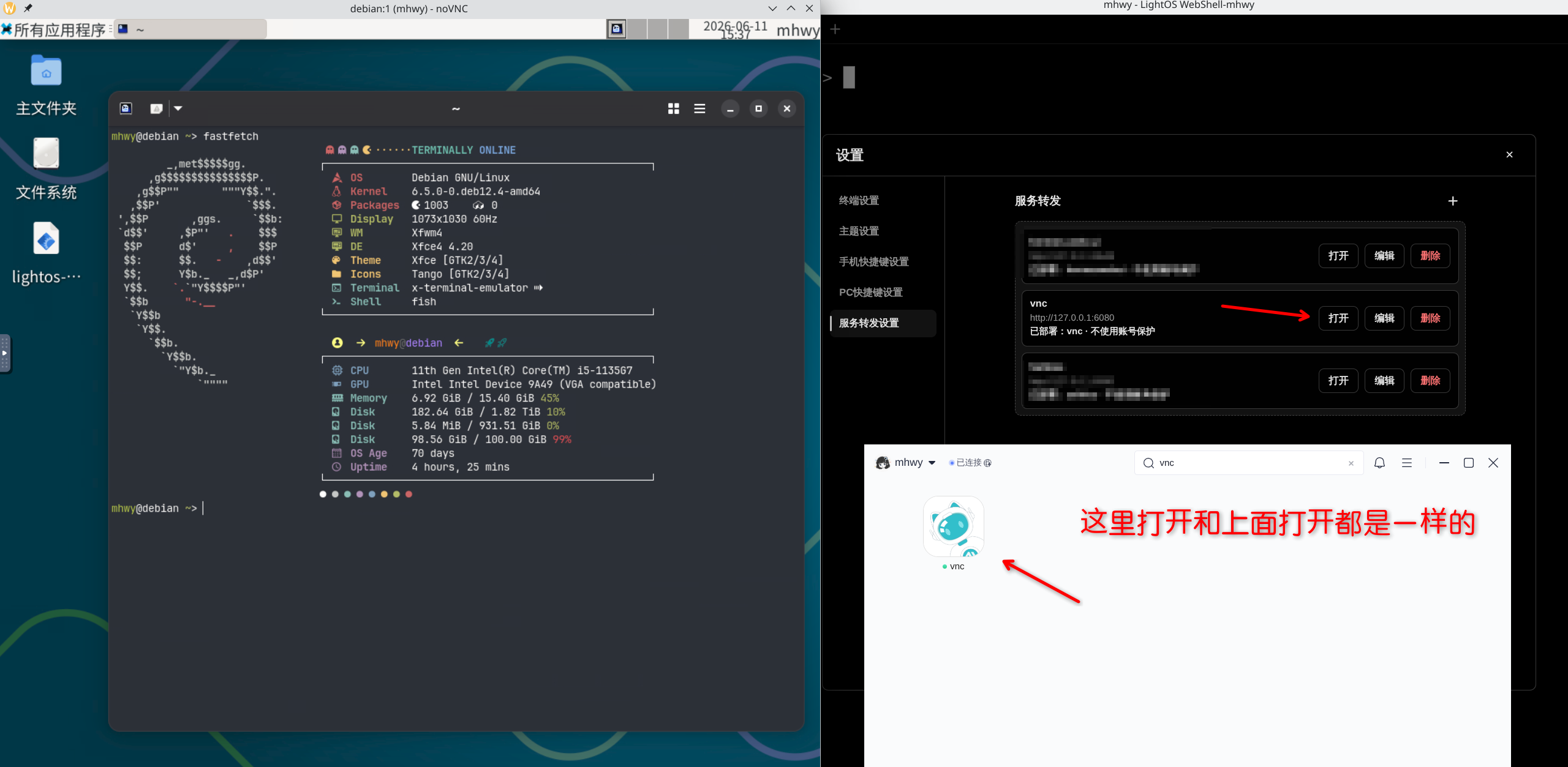Click the 已连接 connection status indicator
Screen dimensions: 1568x767
(x=970, y=463)
